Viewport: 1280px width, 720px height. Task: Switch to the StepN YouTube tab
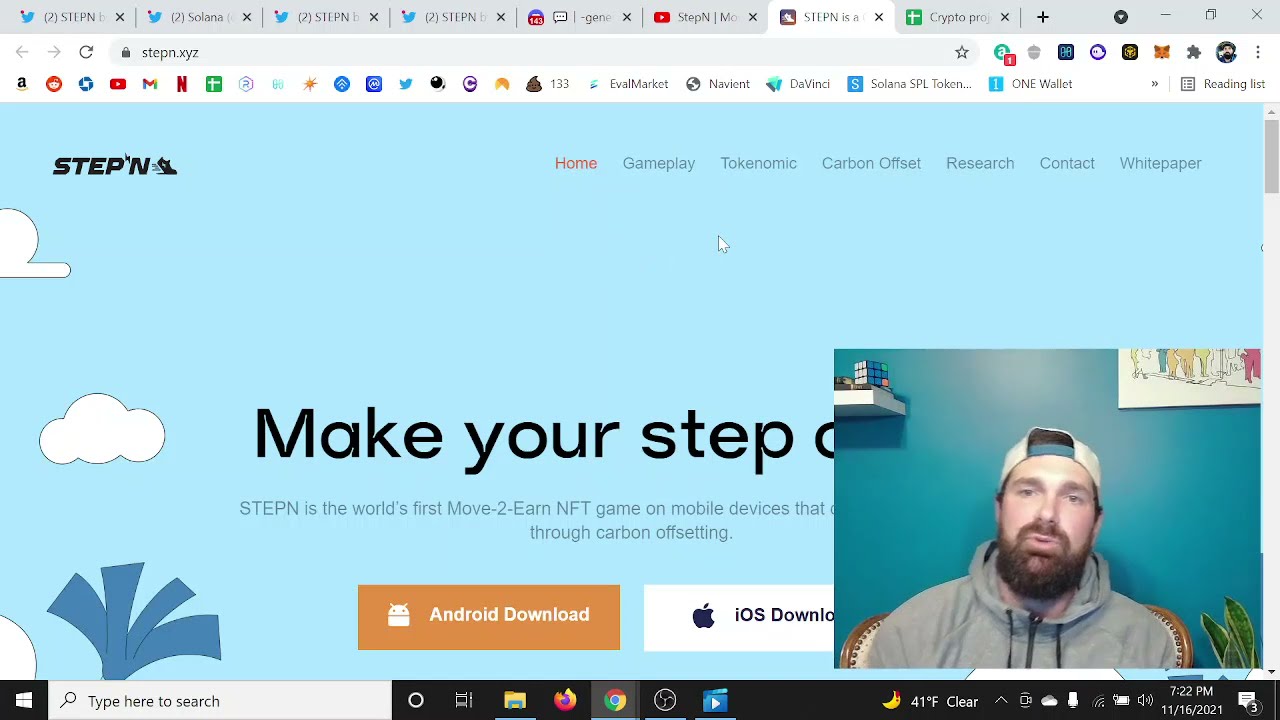tap(705, 17)
